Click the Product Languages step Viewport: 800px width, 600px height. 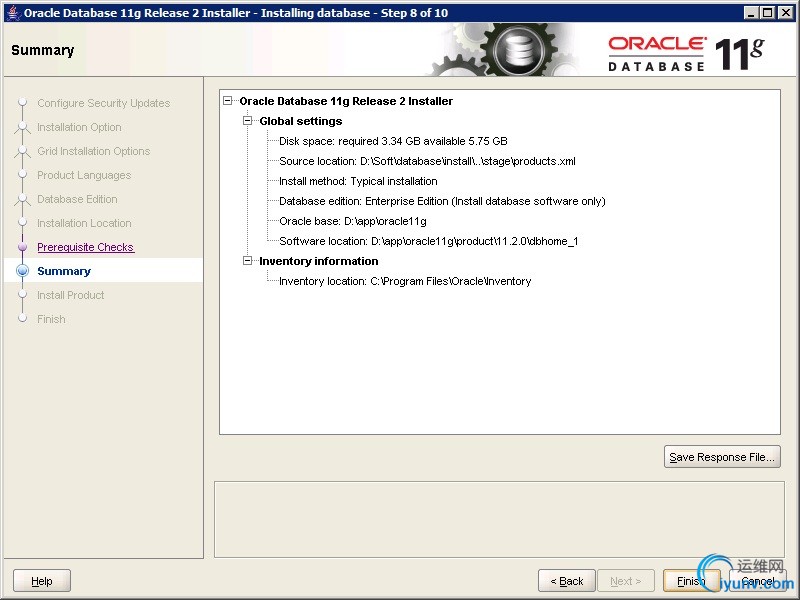point(84,175)
